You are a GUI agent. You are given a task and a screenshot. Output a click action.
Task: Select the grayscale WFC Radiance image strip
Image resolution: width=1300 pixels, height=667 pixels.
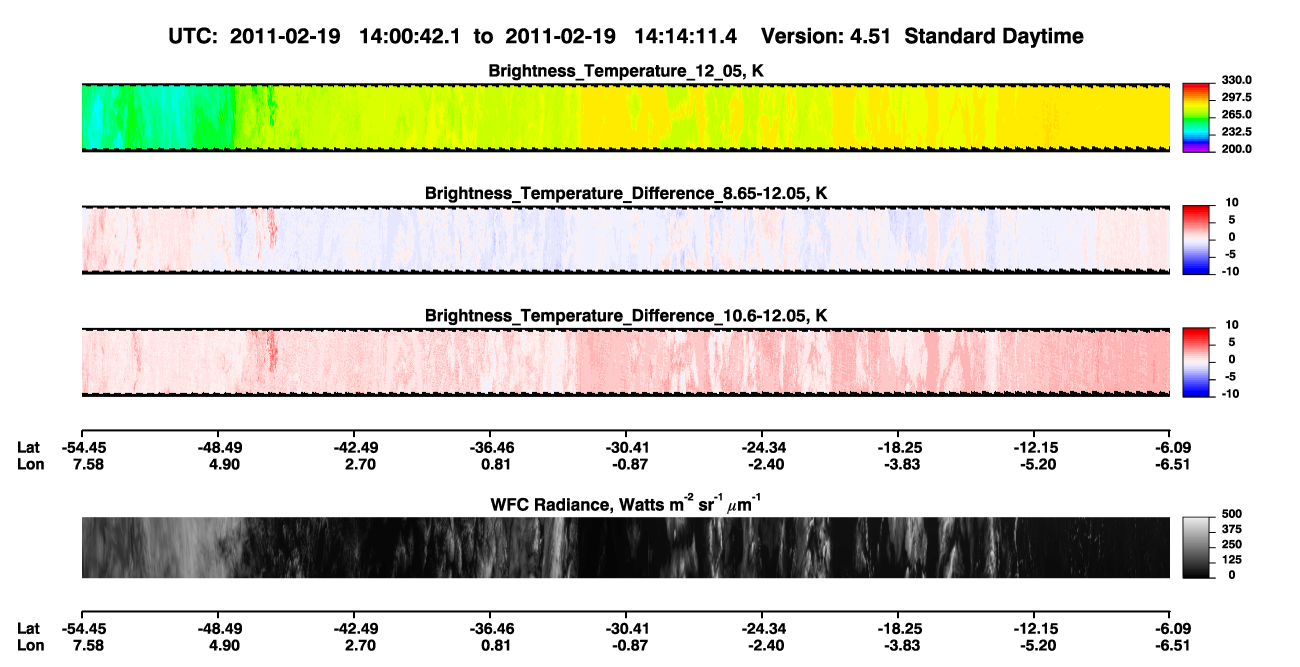[626, 547]
